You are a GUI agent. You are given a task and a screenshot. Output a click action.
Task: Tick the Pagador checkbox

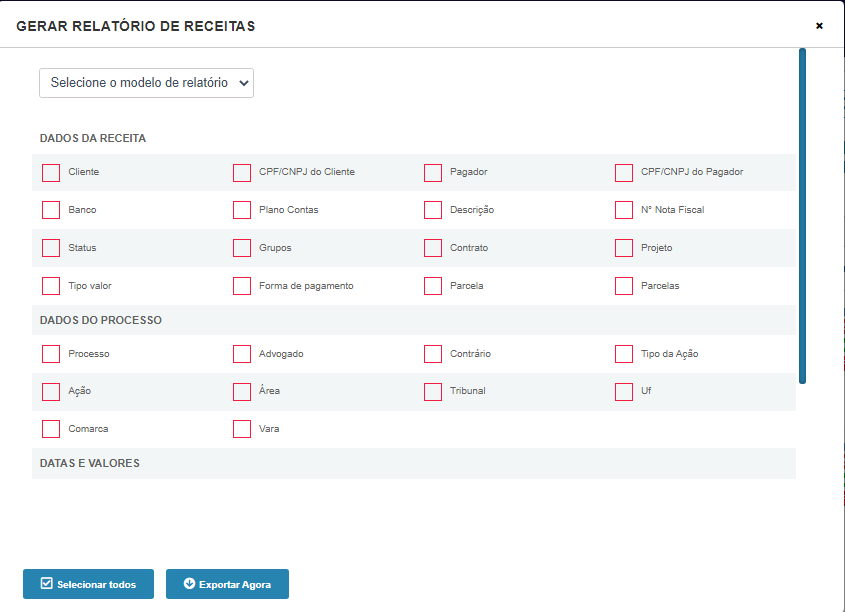(433, 173)
